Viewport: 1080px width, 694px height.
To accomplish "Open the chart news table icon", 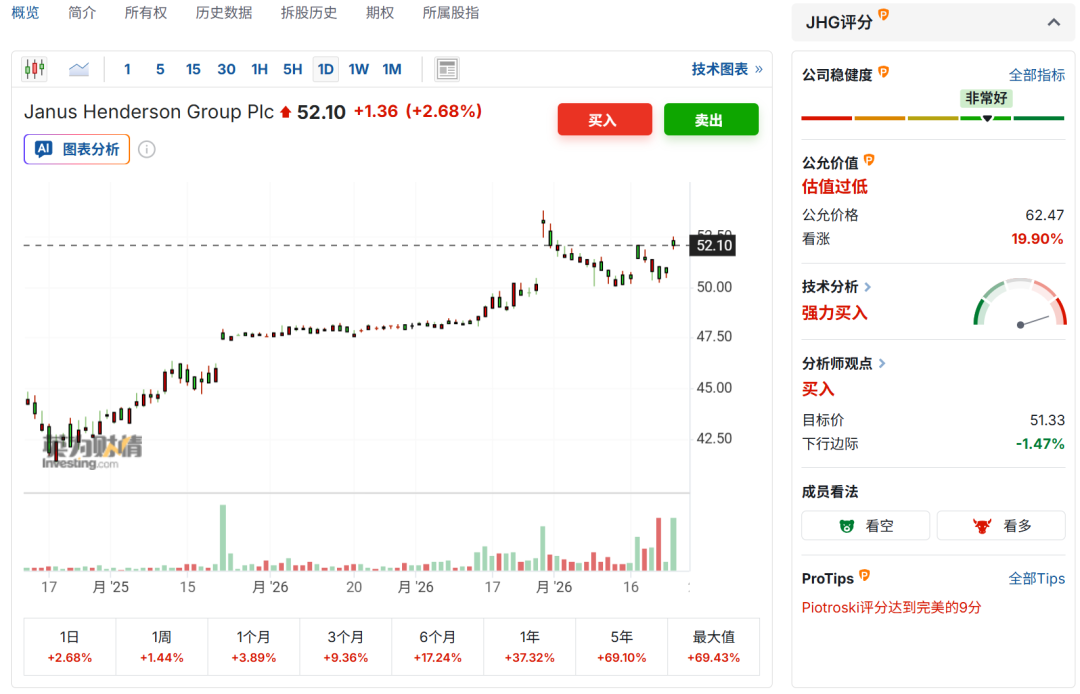I will 447,69.
